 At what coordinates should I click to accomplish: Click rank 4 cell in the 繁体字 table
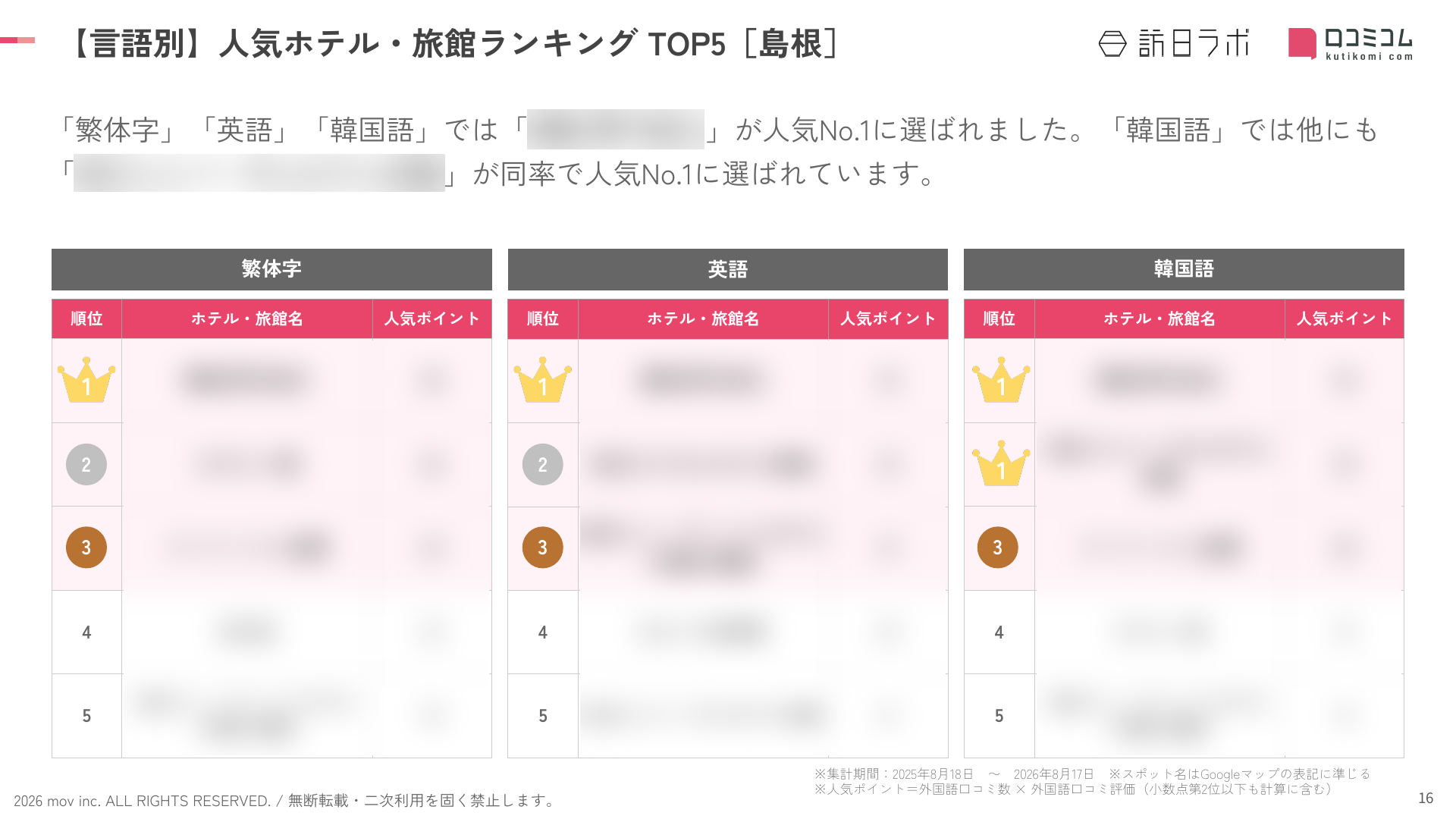pos(86,632)
